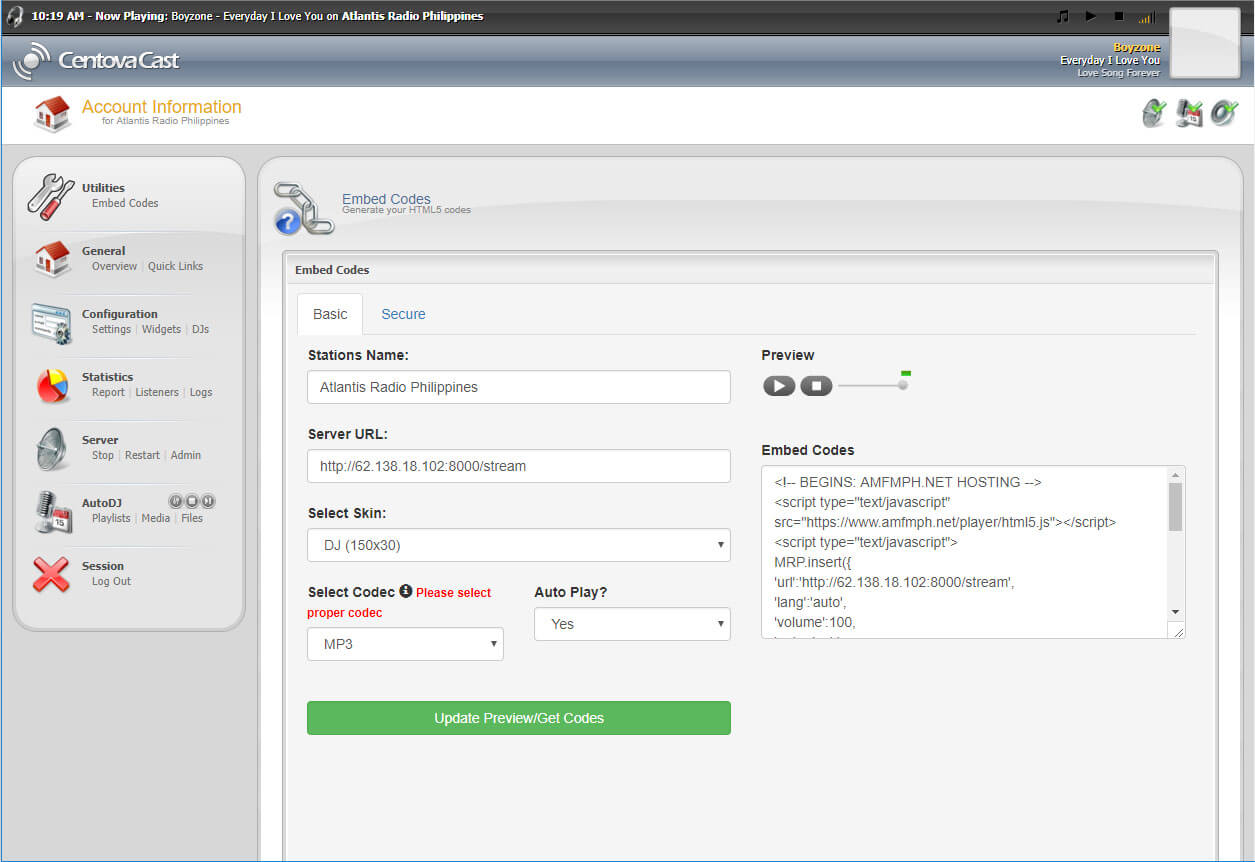Stop the stream with the top bar stop button

pos(1119,16)
